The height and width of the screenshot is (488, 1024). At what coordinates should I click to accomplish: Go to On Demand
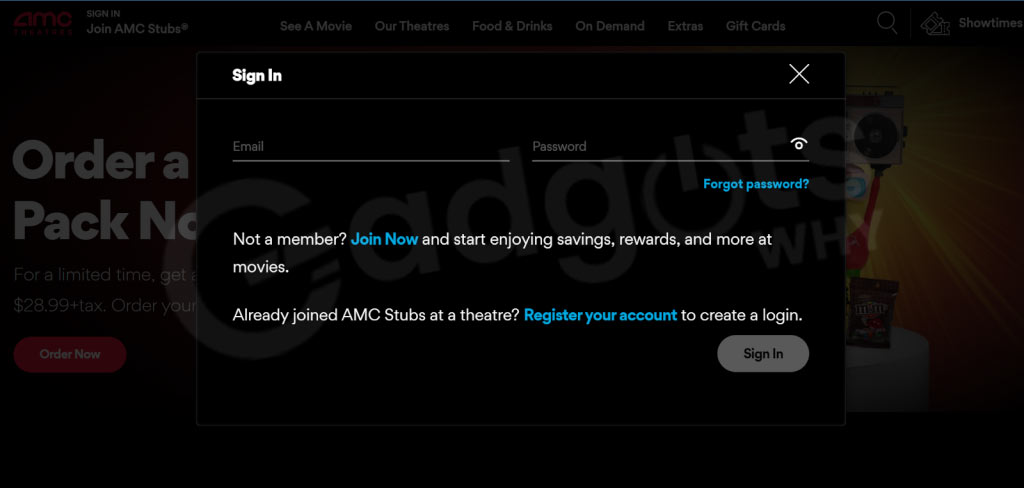click(610, 26)
